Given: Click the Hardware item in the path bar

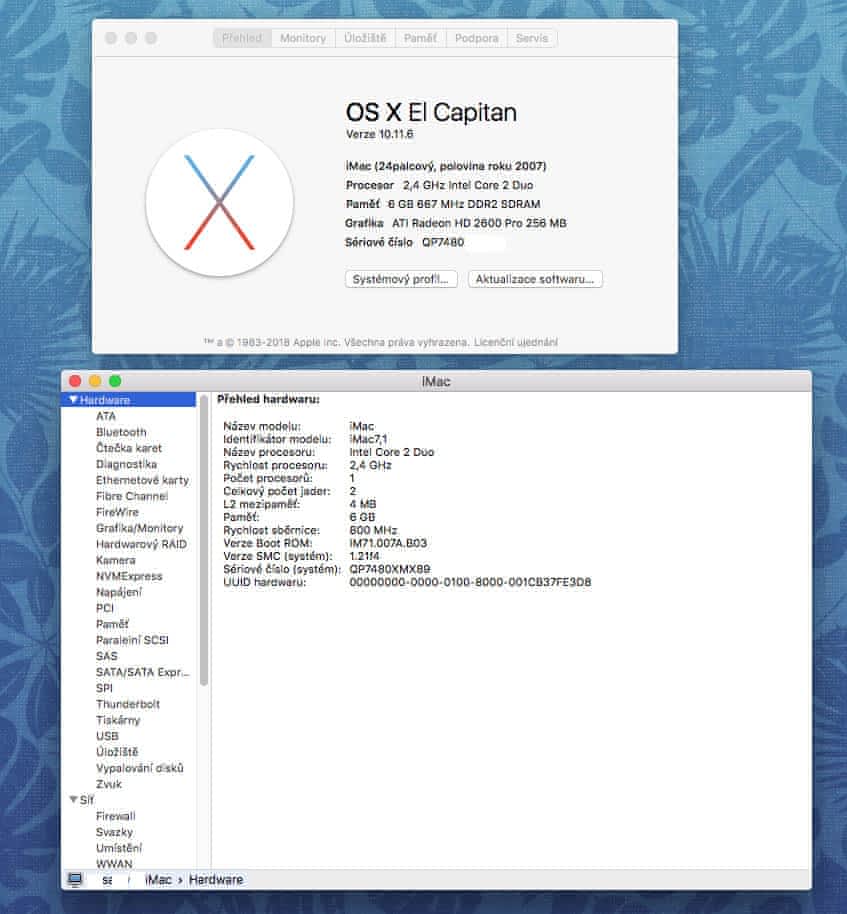Looking at the screenshot, I should 216,880.
